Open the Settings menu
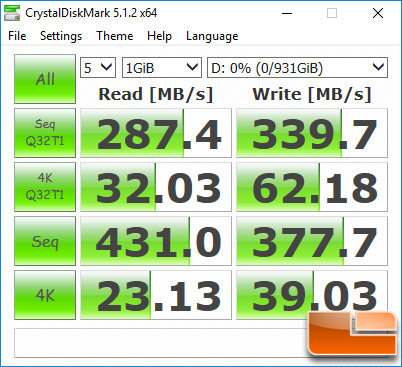Image resolution: width=402 pixels, height=367 pixels. (x=61, y=36)
